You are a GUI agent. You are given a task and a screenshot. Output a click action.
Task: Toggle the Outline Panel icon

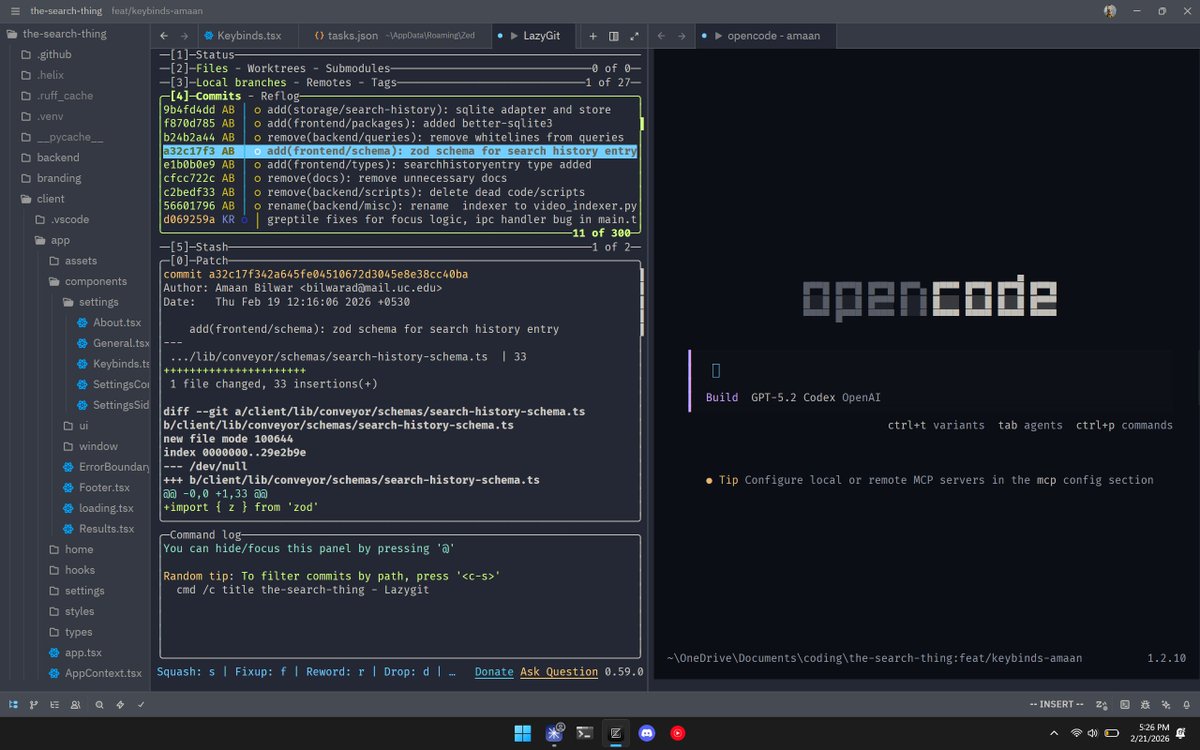[x=55, y=705]
